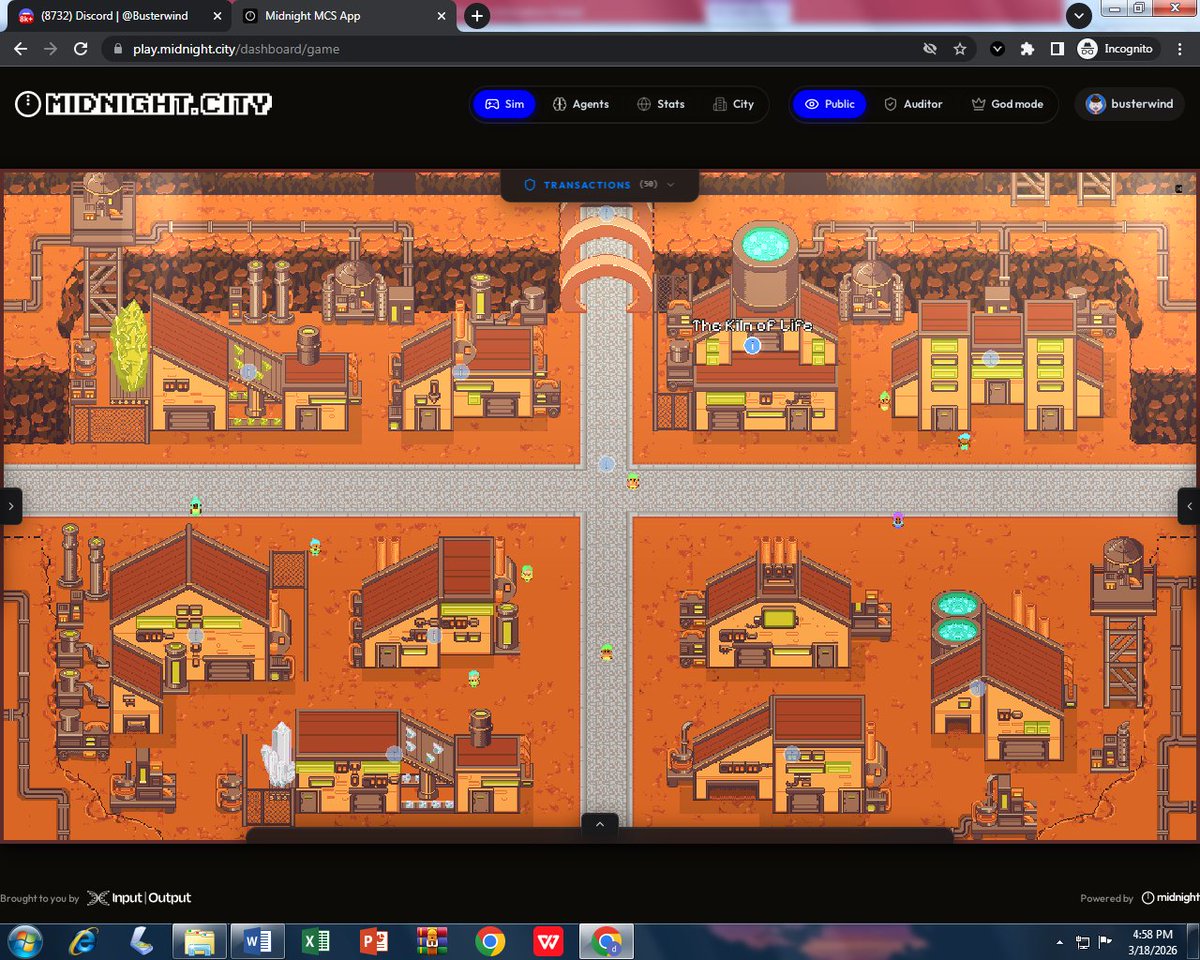Go back in browser history
The height and width of the screenshot is (960, 1200).
(x=20, y=48)
